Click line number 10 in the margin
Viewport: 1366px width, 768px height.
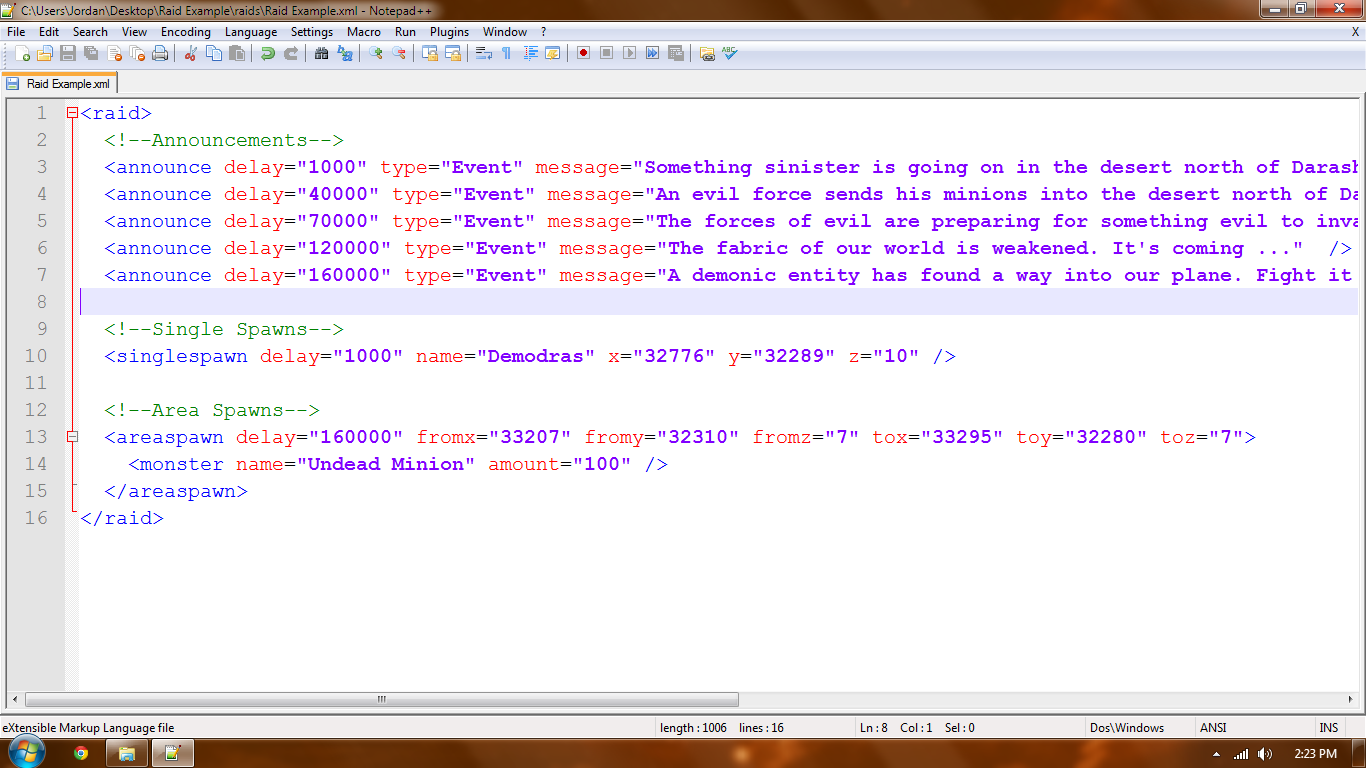coord(35,356)
